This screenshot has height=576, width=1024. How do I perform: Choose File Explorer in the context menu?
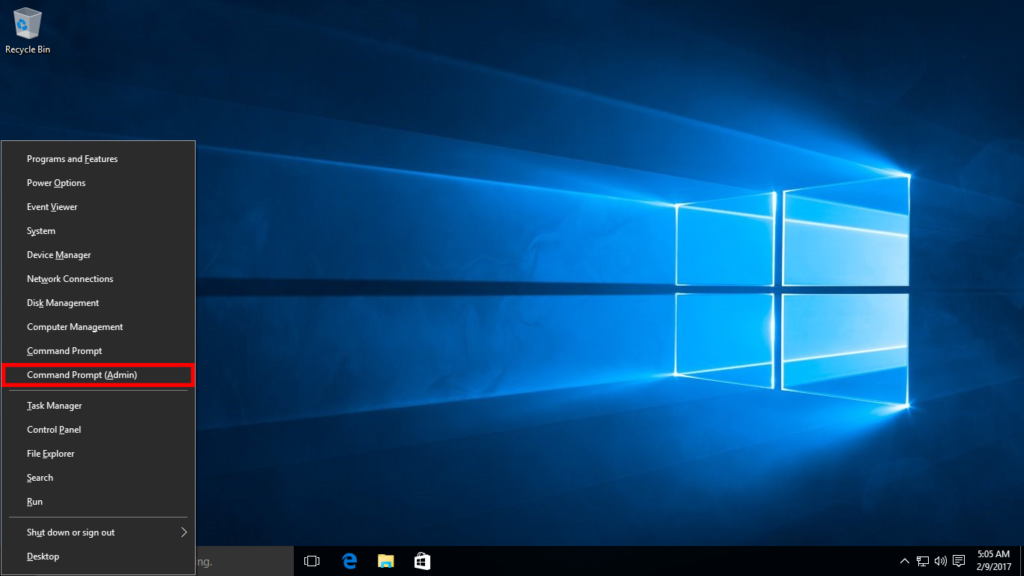99,454
